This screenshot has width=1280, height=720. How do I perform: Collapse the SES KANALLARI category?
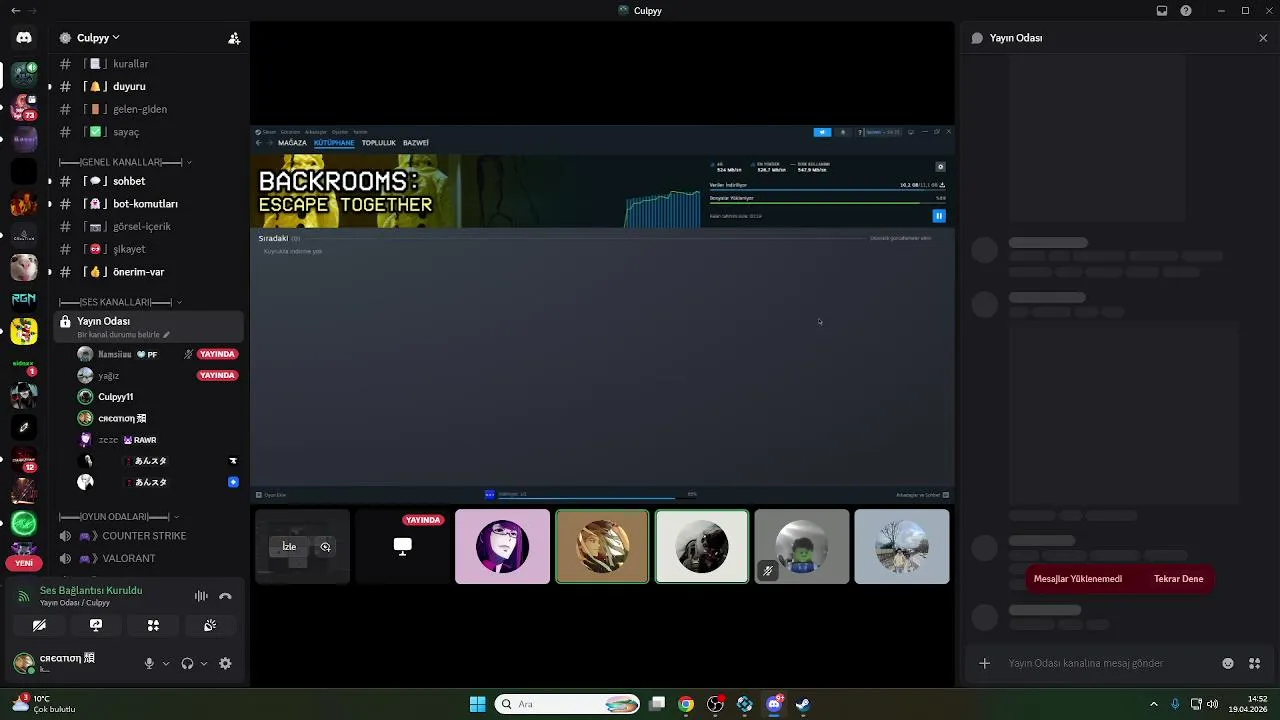tap(120, 302)
